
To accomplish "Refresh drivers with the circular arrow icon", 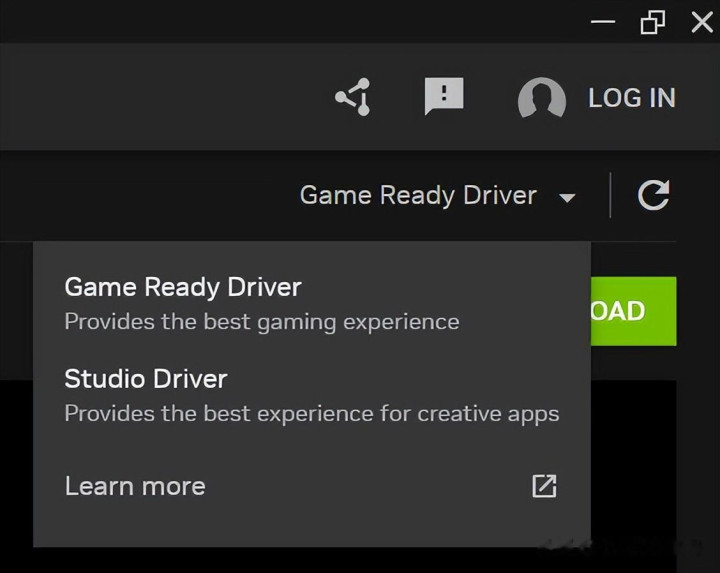I will [x=653, y=195].
